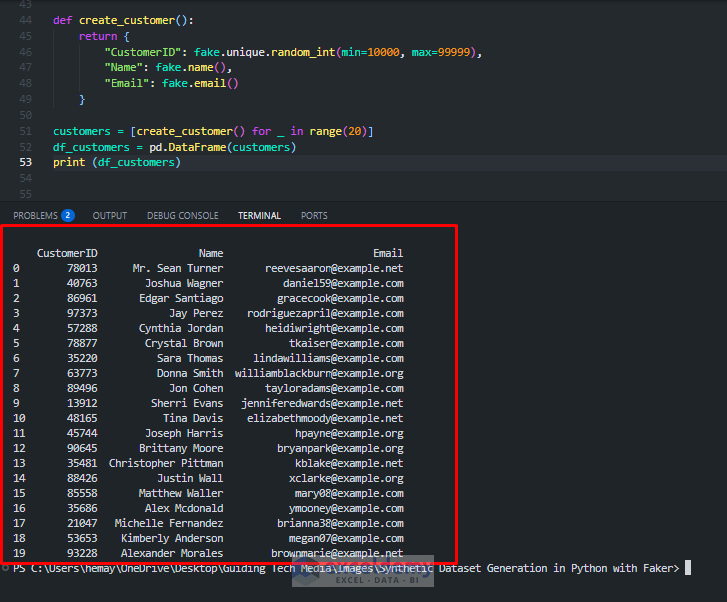The width and height of the screenshot is (727, 602).
Task: Click range(20) in the customers line
Action: 338,131
